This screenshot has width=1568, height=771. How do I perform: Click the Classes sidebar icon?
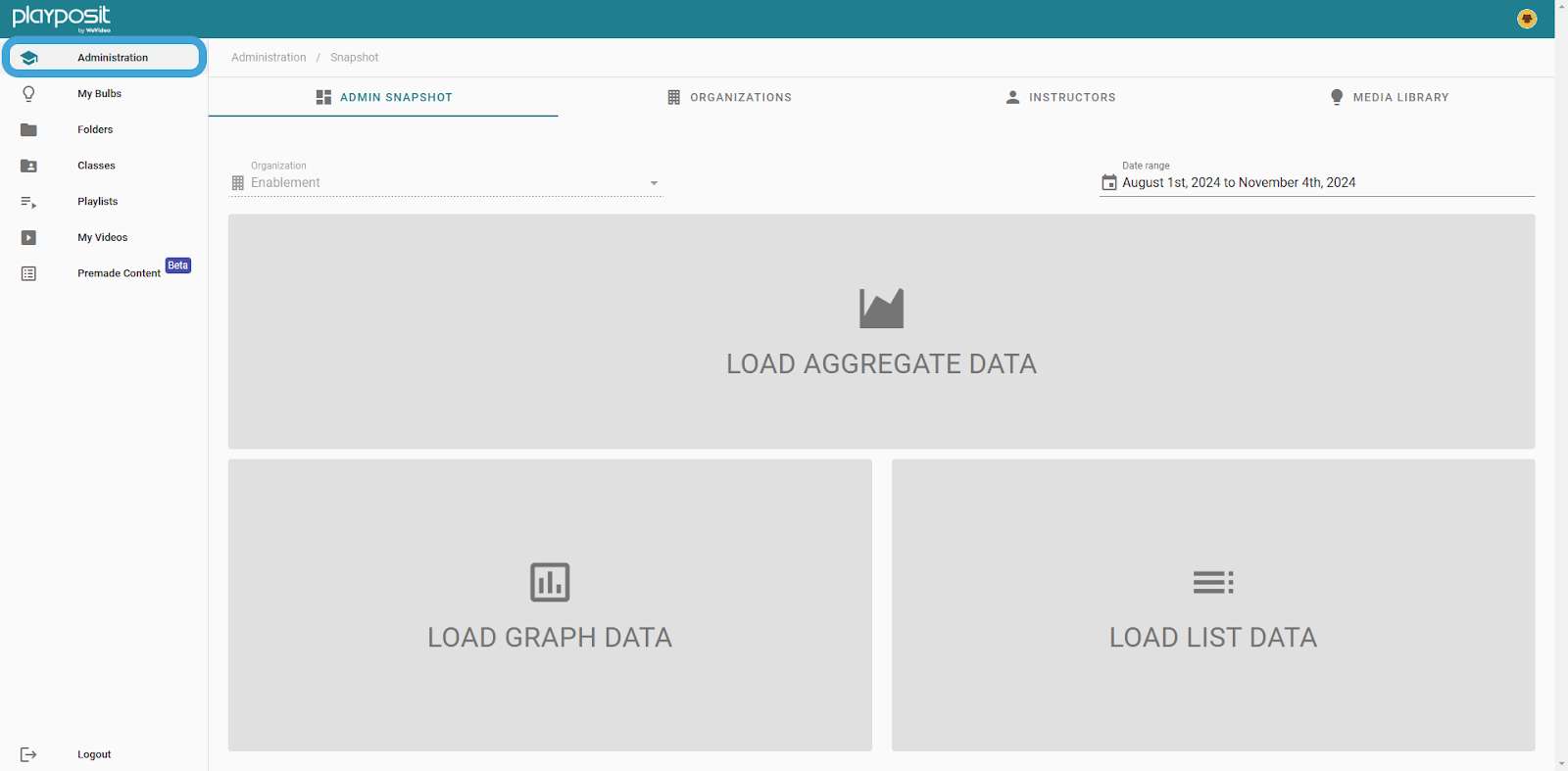coord(28,166)
